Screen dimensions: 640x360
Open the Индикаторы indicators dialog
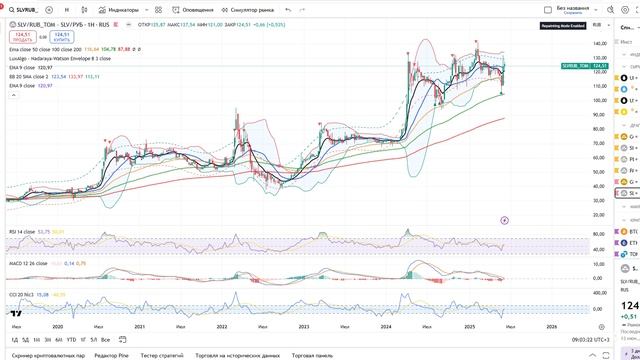(x=119, y=10)
